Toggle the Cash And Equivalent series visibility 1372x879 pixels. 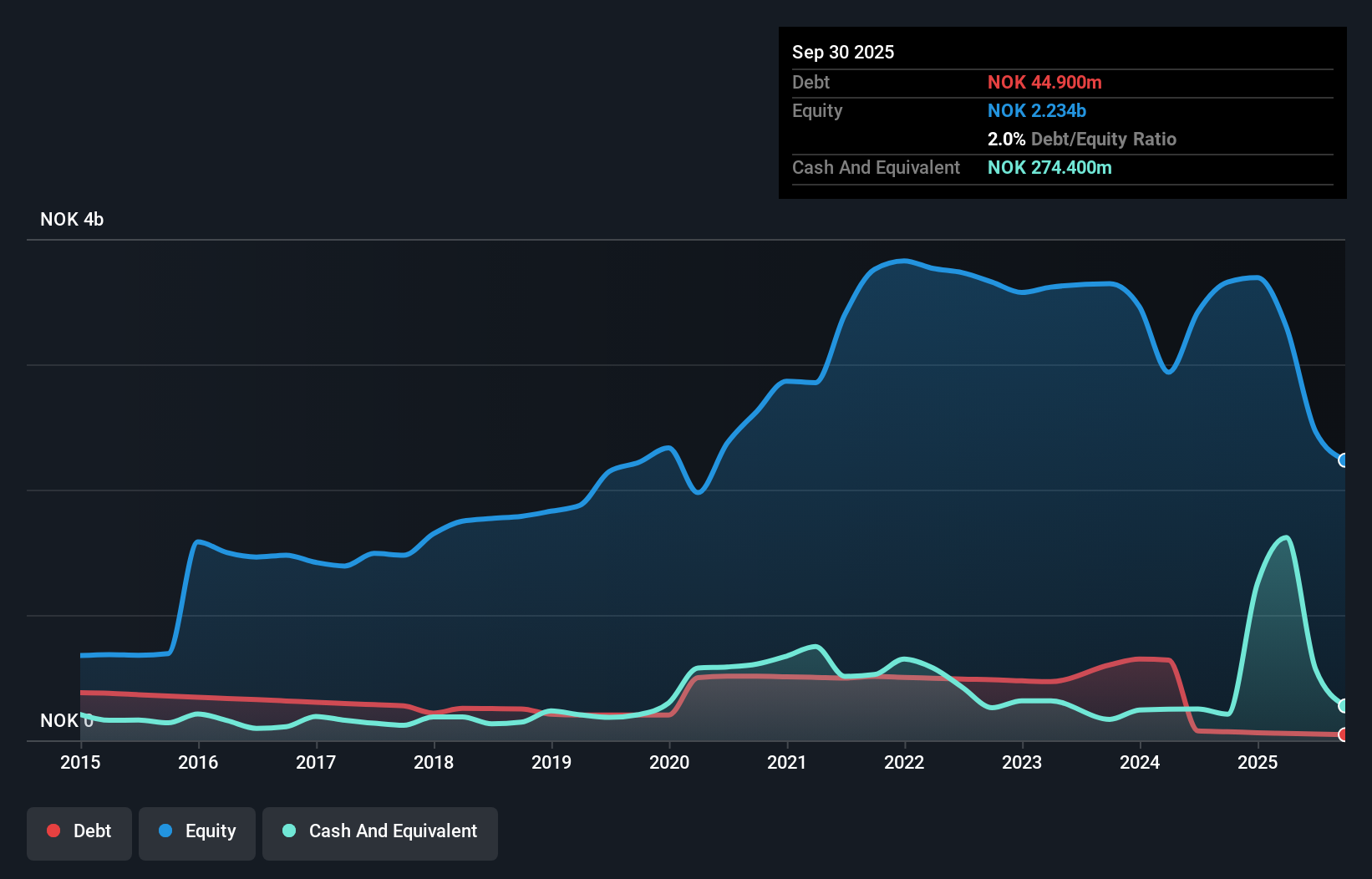tap(380, 833)
